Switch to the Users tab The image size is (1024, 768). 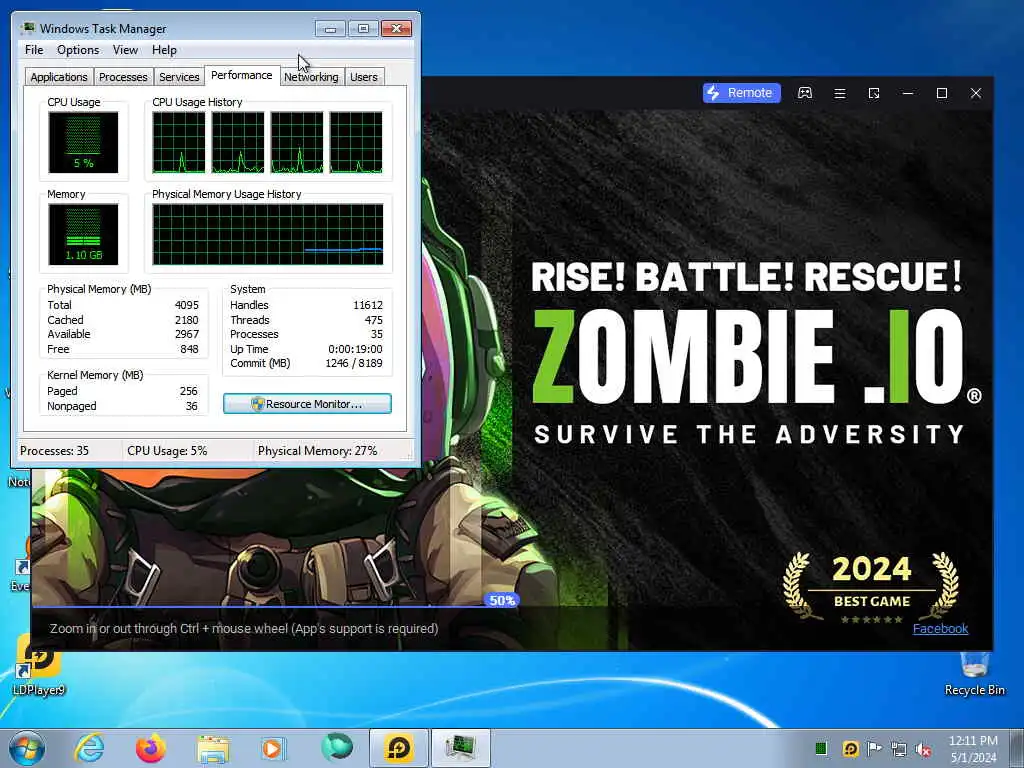[364, 77]
